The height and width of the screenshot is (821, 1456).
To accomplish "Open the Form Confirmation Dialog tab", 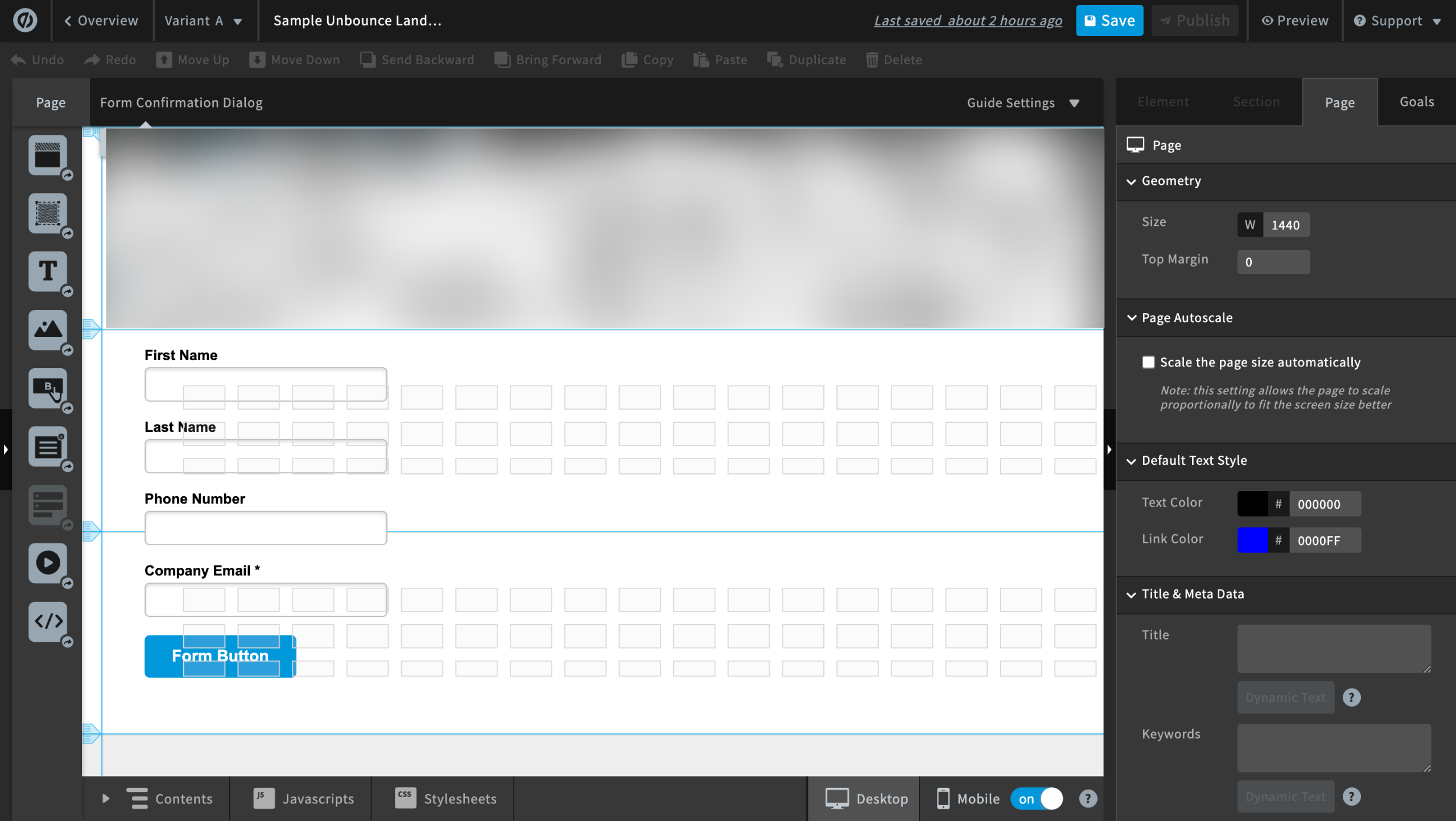I will (181, 103).
